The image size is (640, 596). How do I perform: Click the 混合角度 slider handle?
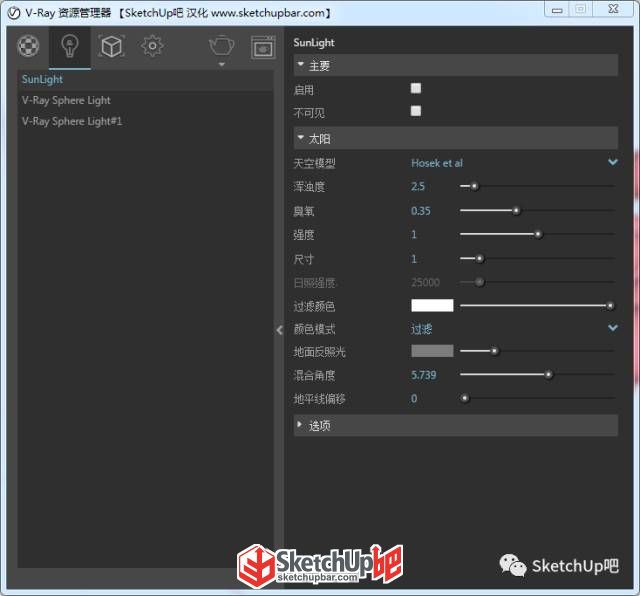tap(549, 374)
